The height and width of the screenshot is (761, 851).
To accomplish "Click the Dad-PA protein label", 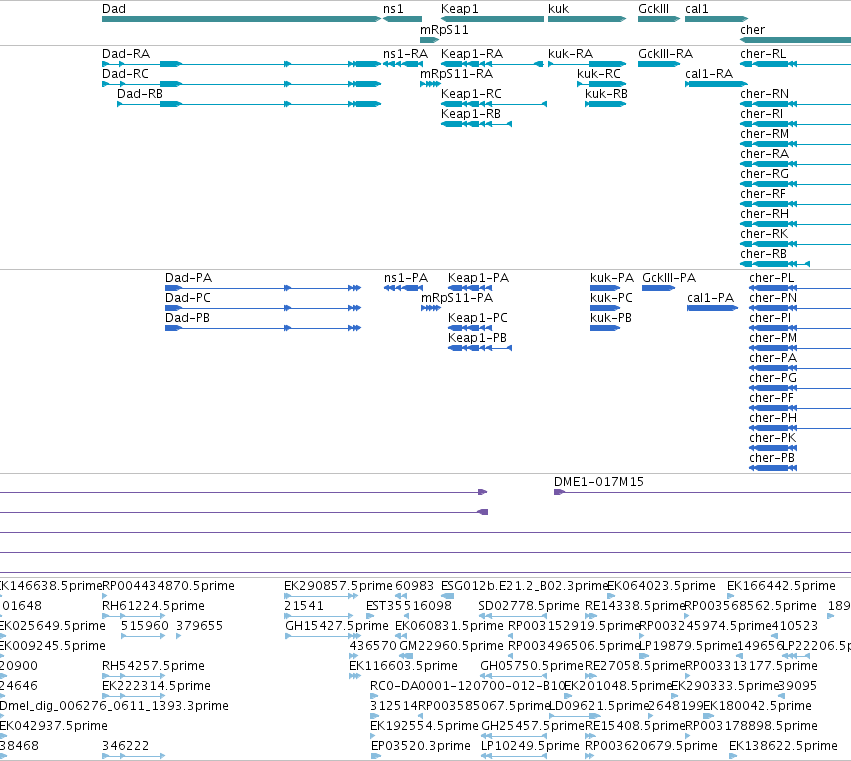I will [x=188, y=278].
